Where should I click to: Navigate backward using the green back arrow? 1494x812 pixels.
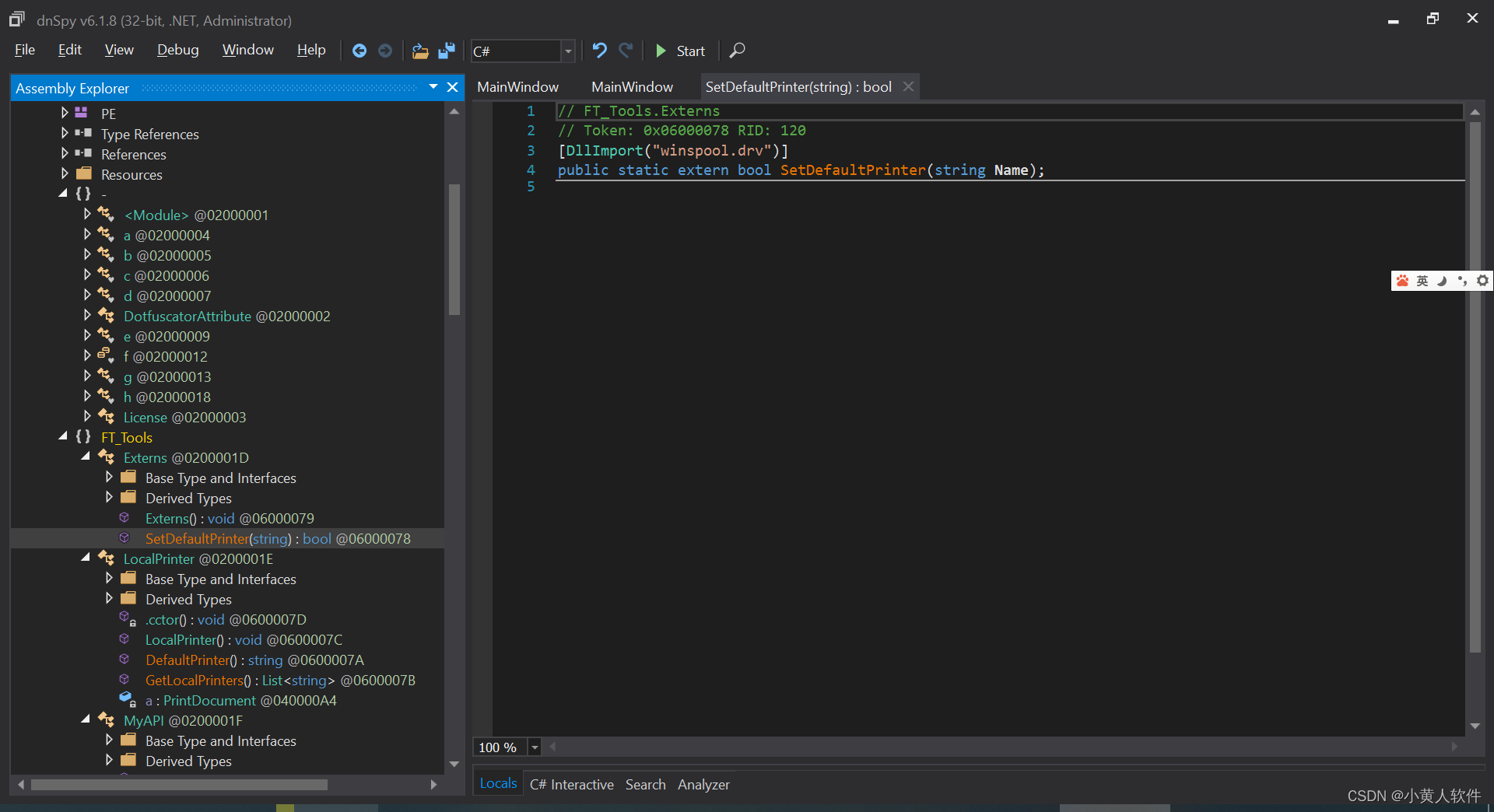(x=359, y=51)
